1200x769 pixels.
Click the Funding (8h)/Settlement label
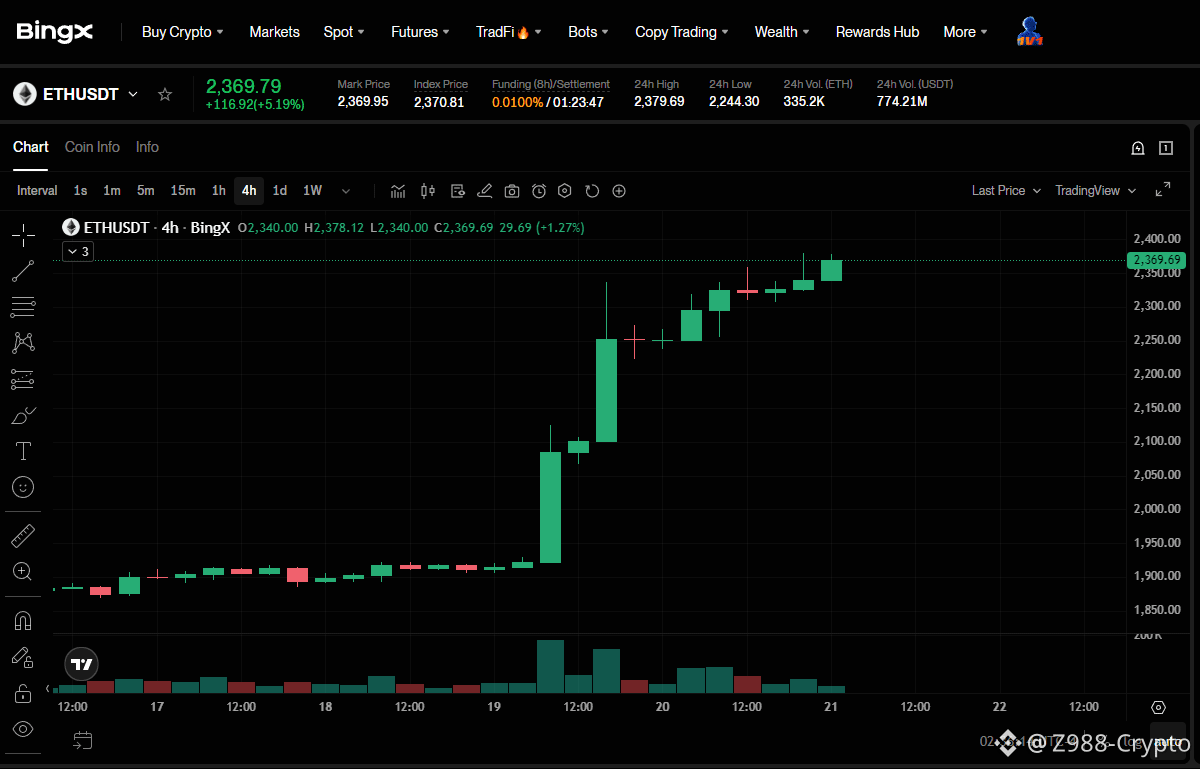551,84
